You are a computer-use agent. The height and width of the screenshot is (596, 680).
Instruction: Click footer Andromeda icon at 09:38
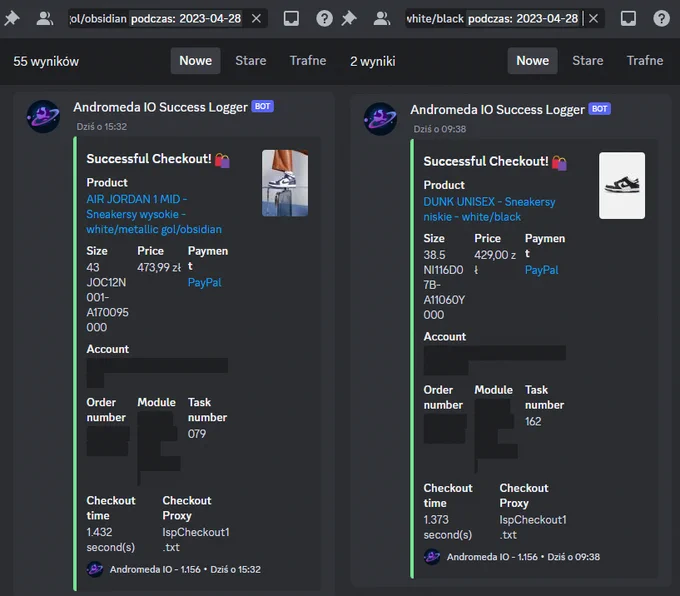click(432, 557)
